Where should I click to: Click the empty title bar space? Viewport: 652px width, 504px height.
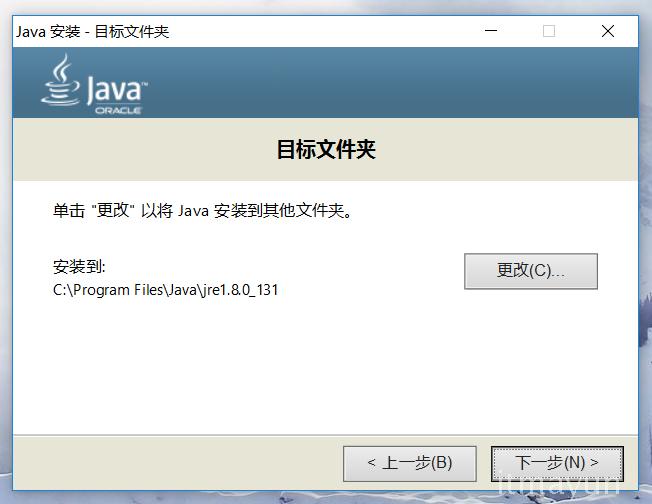tap(320, 31)
